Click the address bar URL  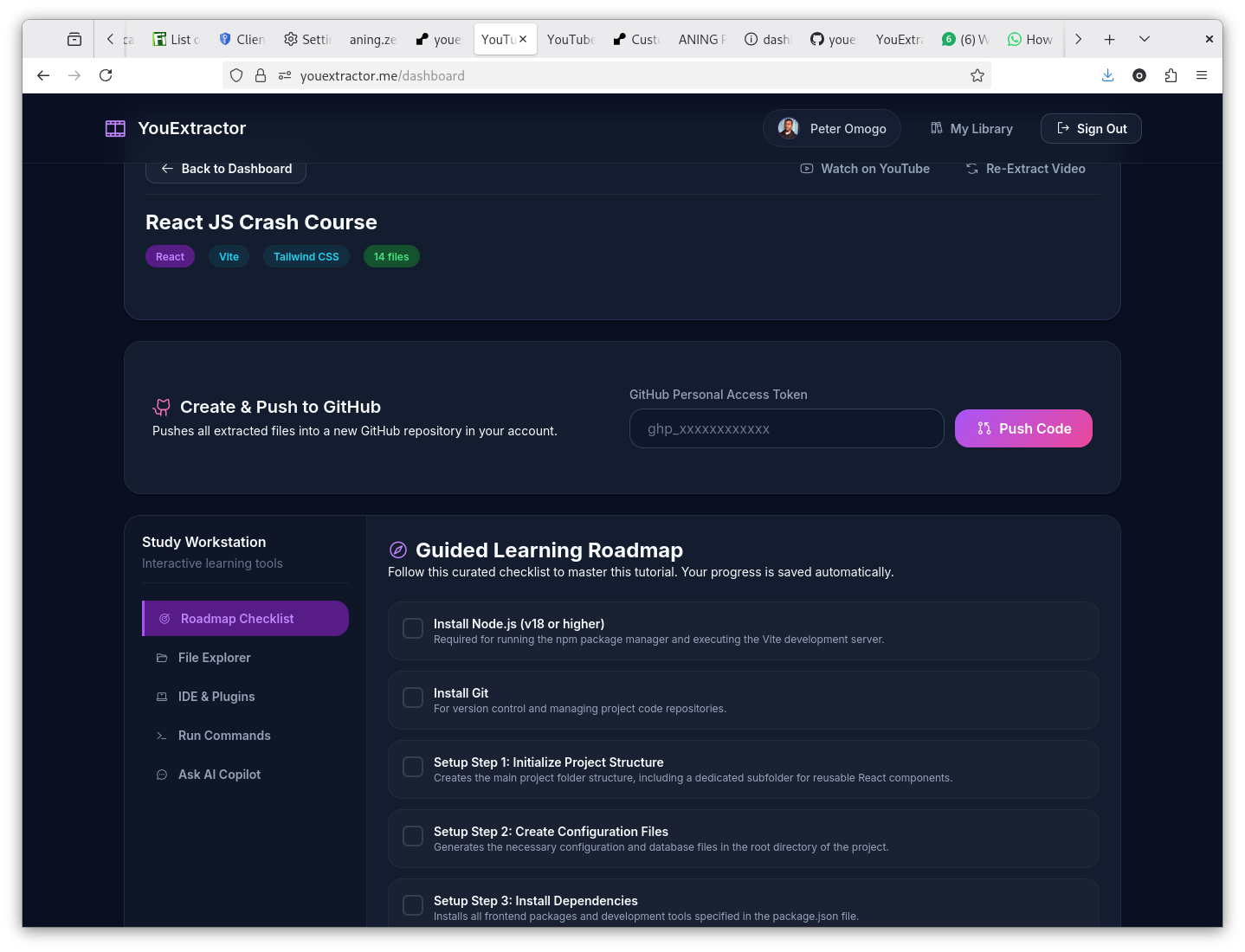(x=382, y=76)
